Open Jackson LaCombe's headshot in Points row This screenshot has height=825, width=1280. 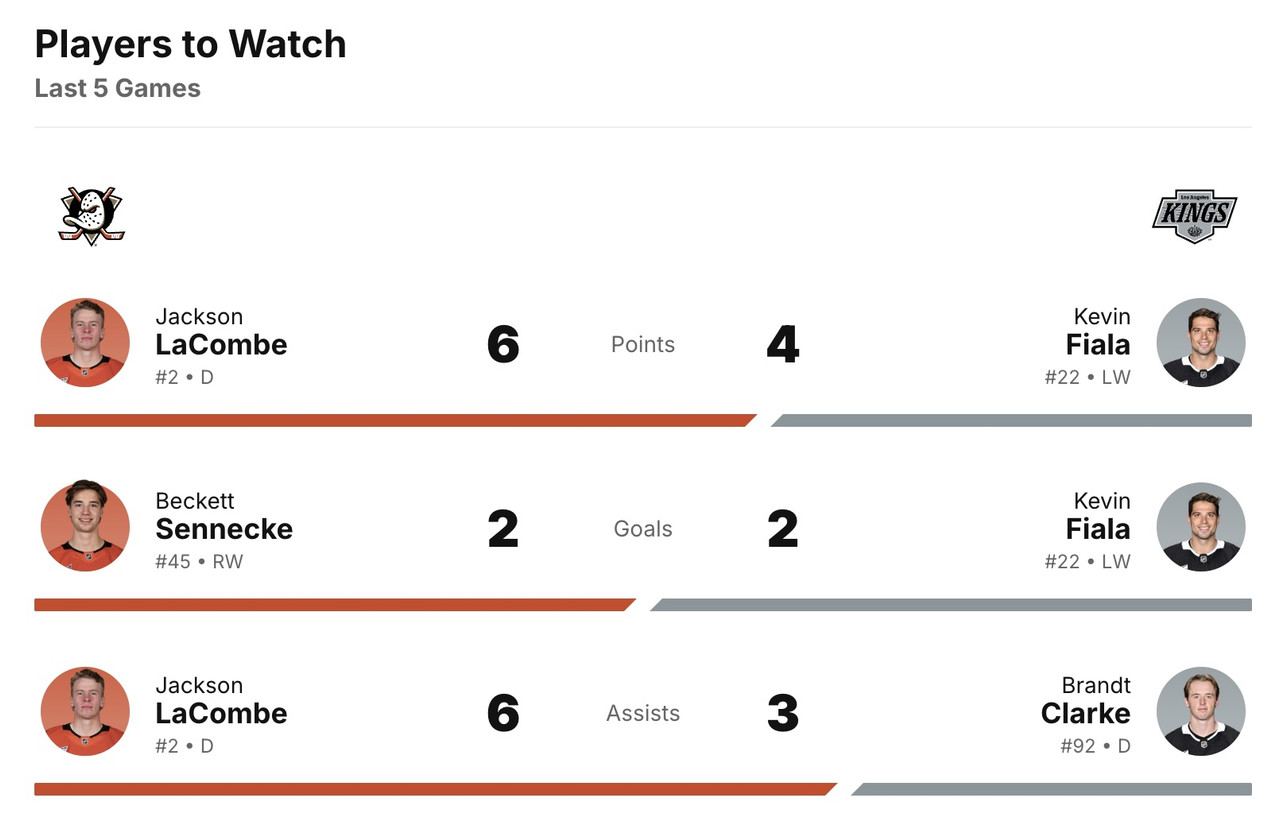(x=85, y=343)
